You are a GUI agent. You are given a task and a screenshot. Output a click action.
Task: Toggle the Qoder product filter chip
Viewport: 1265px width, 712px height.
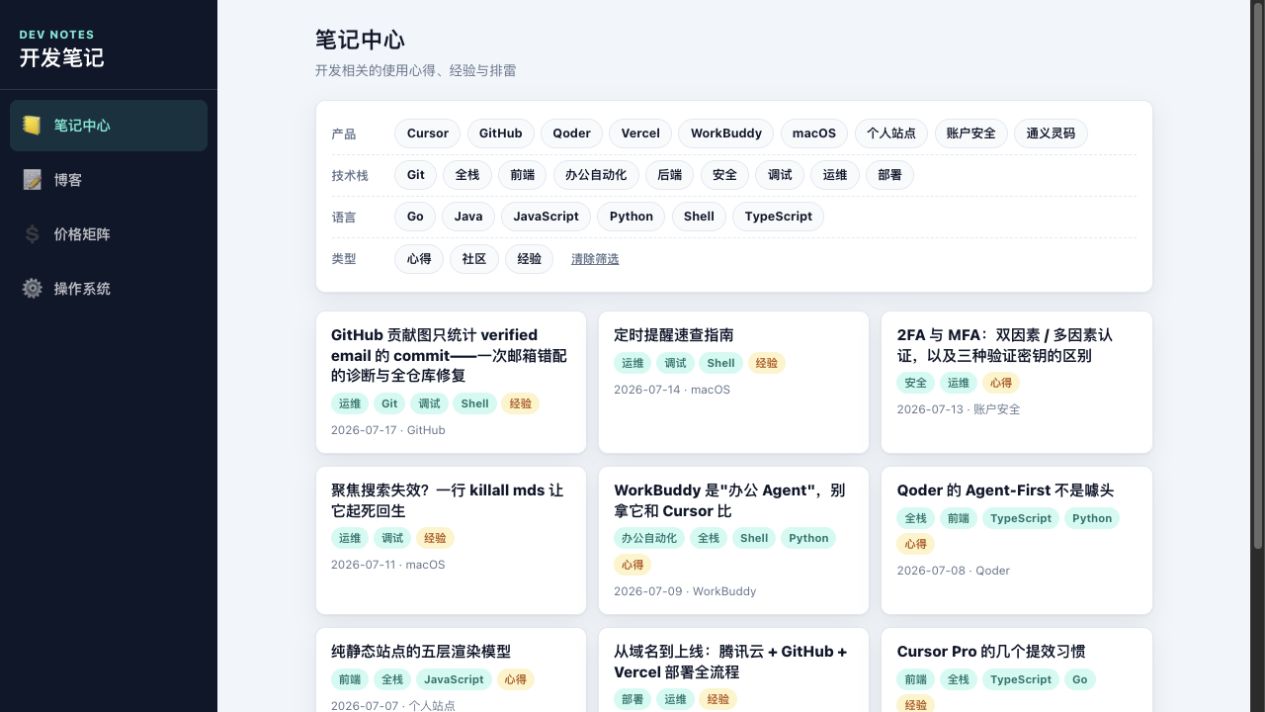coord(572,133)
